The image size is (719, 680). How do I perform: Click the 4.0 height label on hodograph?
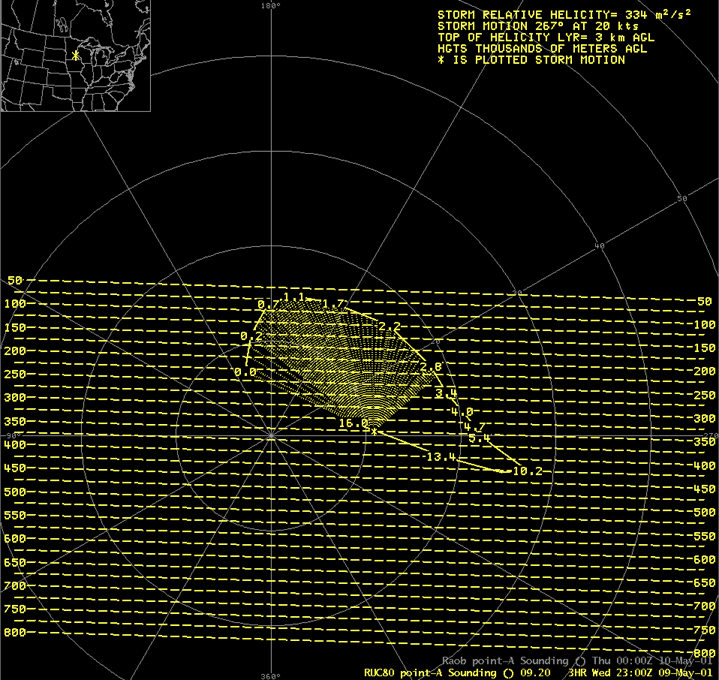pyautogui.click(x=462, y=412)
